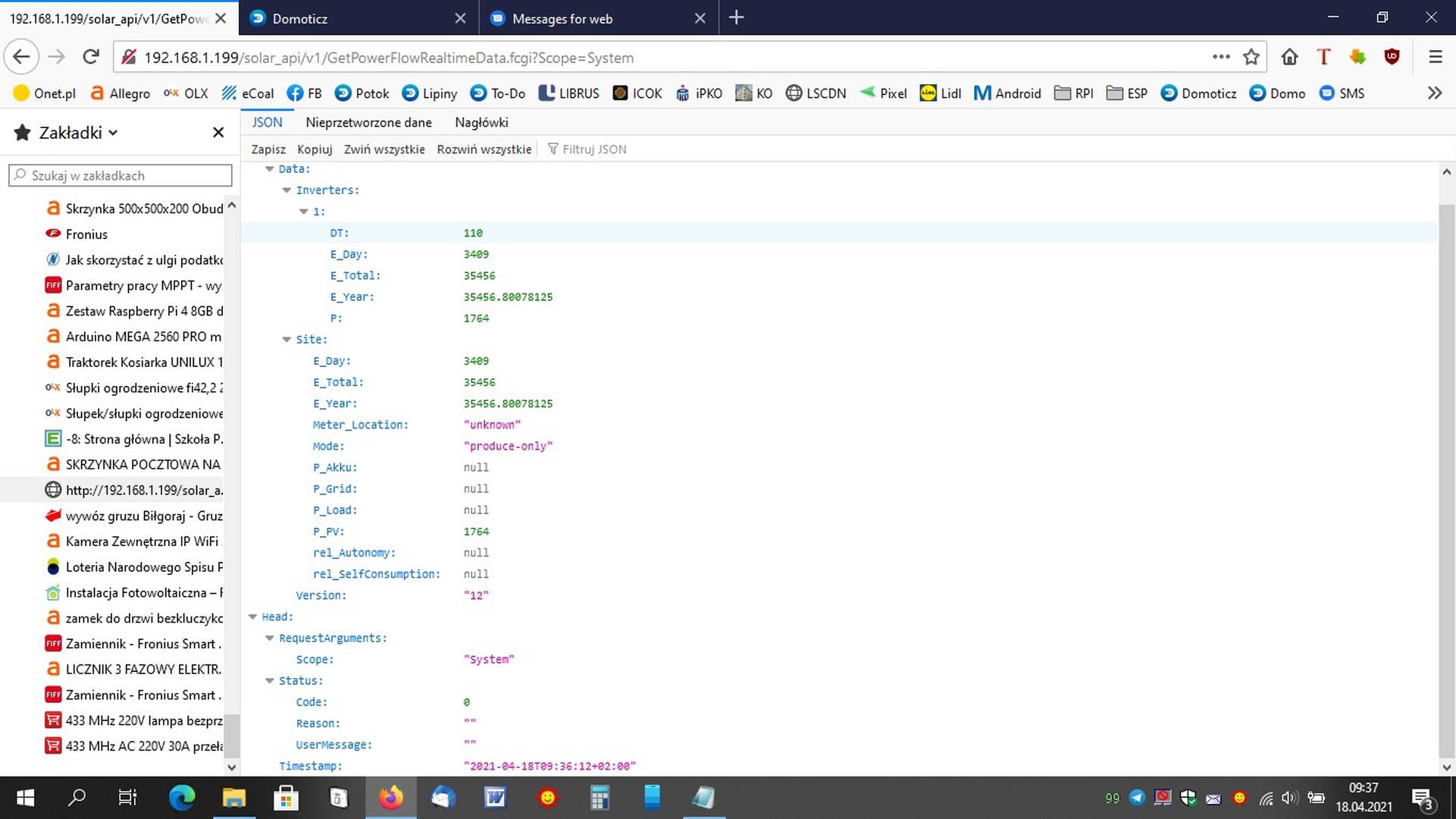The width and height of the screenshot is (1456, 819).
Task: Switch to the JSON tab
Action: pyautogui.click(x=267, y=122)
